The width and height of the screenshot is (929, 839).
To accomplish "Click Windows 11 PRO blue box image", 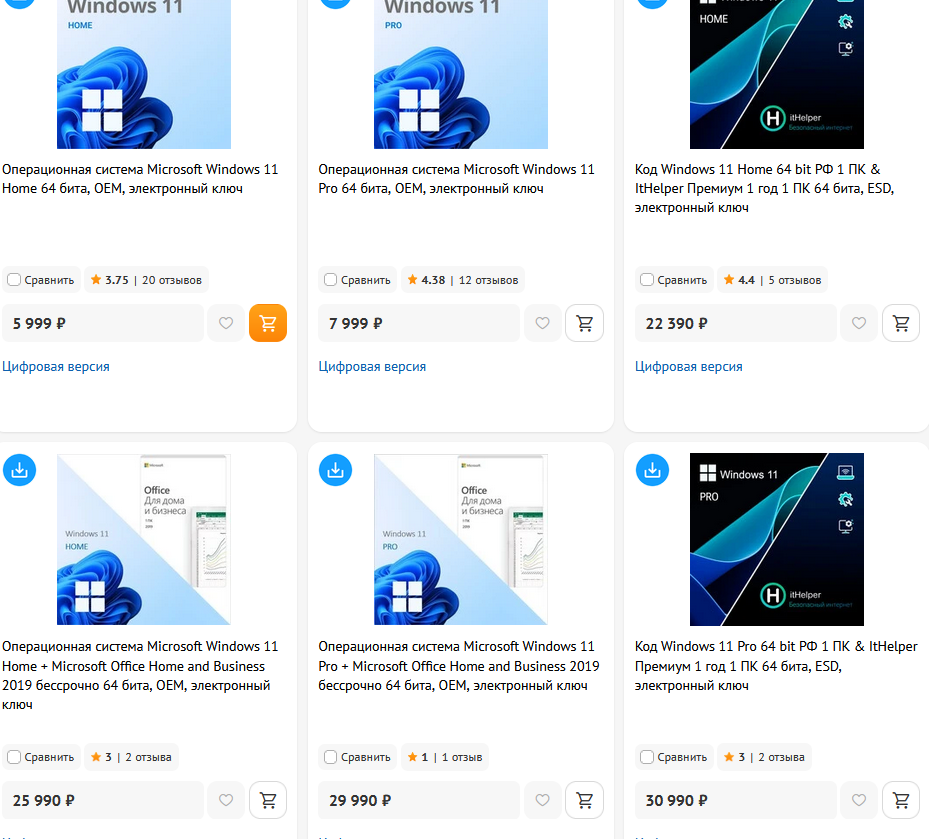I will pyautogui.click(x=461, y=74).
